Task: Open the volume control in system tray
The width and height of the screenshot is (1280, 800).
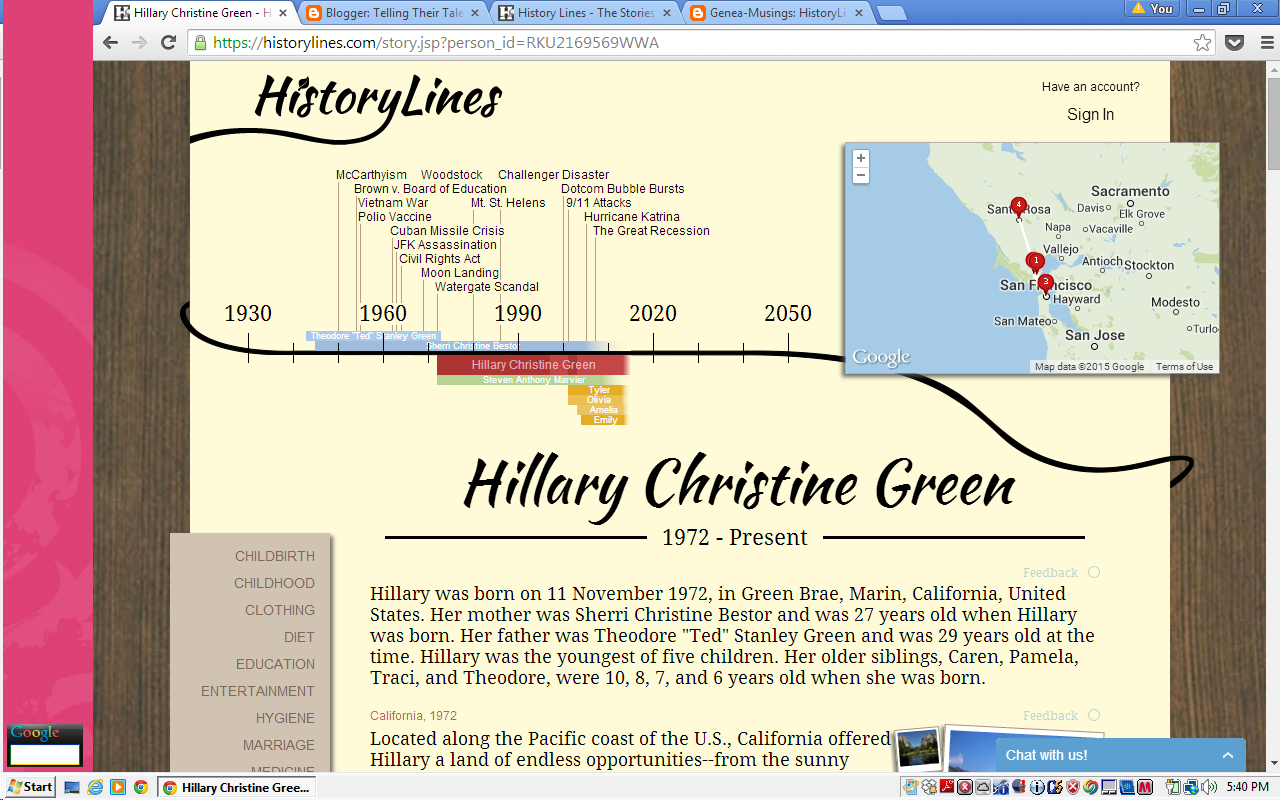Action: (x=1208, y=787)
